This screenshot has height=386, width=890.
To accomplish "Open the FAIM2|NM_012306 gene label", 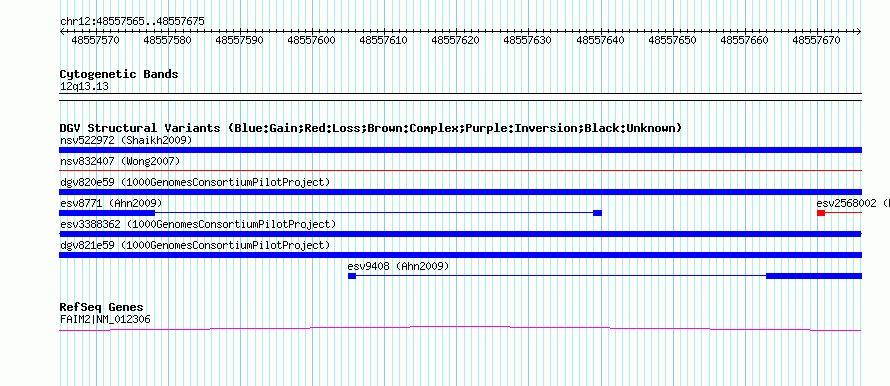I will pyautogui.click(x=105, y=320).
